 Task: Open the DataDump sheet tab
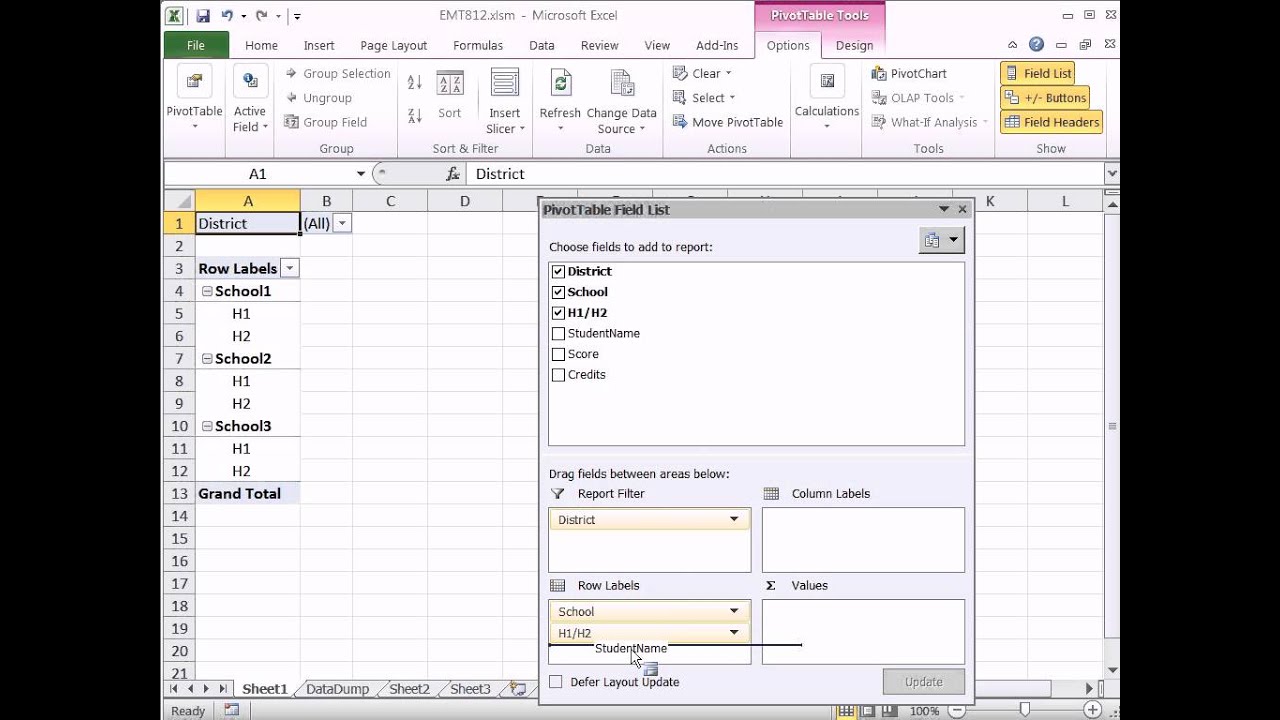337,689
